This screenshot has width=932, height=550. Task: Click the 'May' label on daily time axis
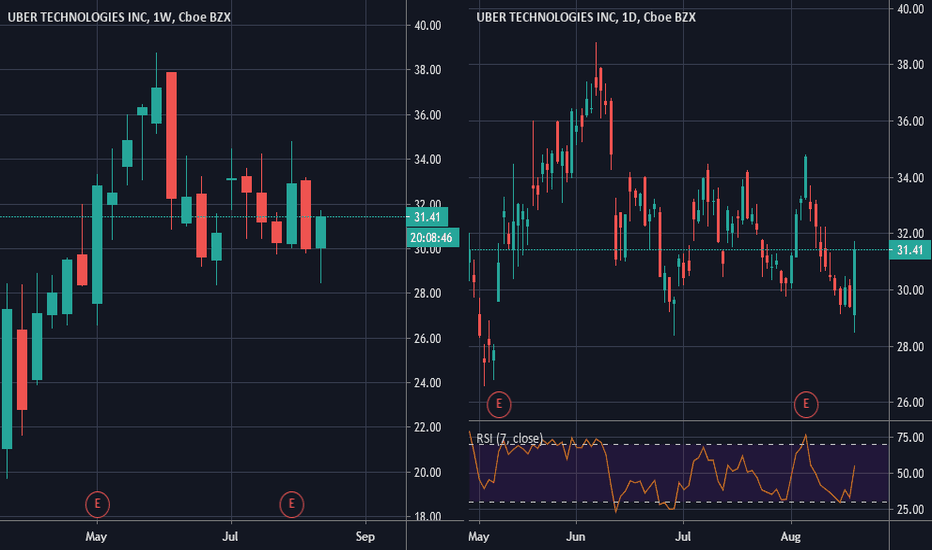478,536
